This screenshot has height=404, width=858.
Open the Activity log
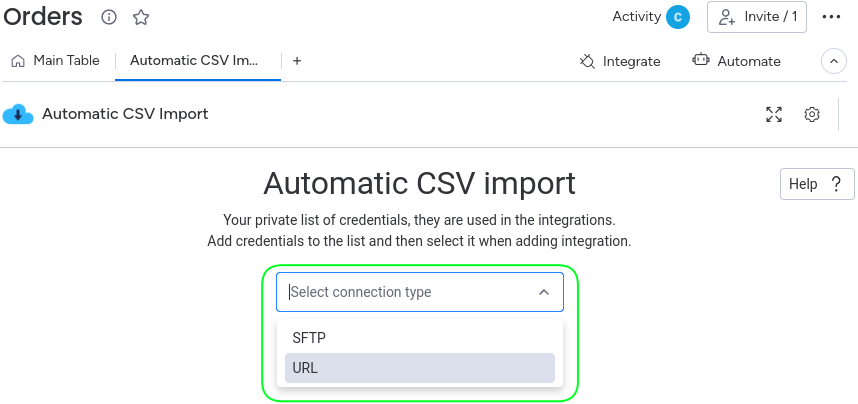pyautogui.click(x=636, y=17)
